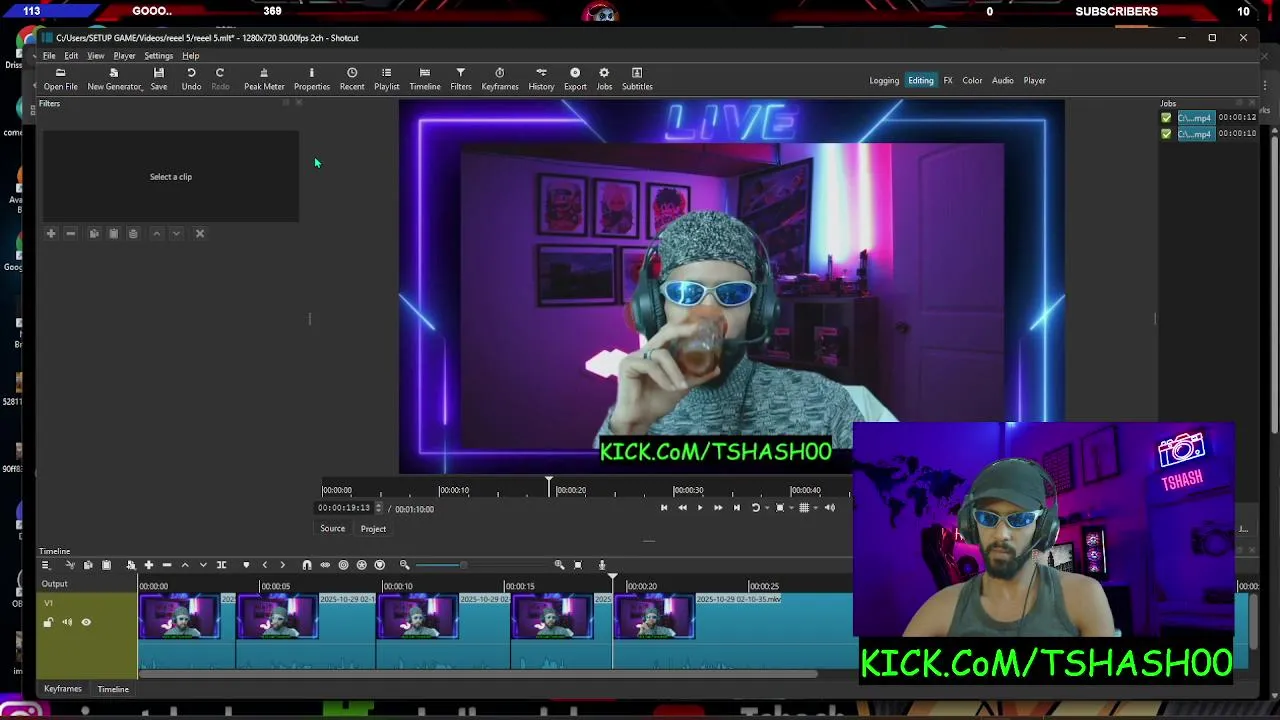
Task: Play the video in player
Action: coord(700,508)
